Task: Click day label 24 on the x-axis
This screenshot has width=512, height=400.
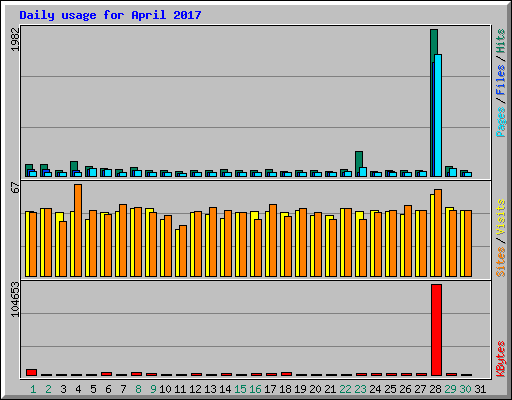Action: coord(375,389)
